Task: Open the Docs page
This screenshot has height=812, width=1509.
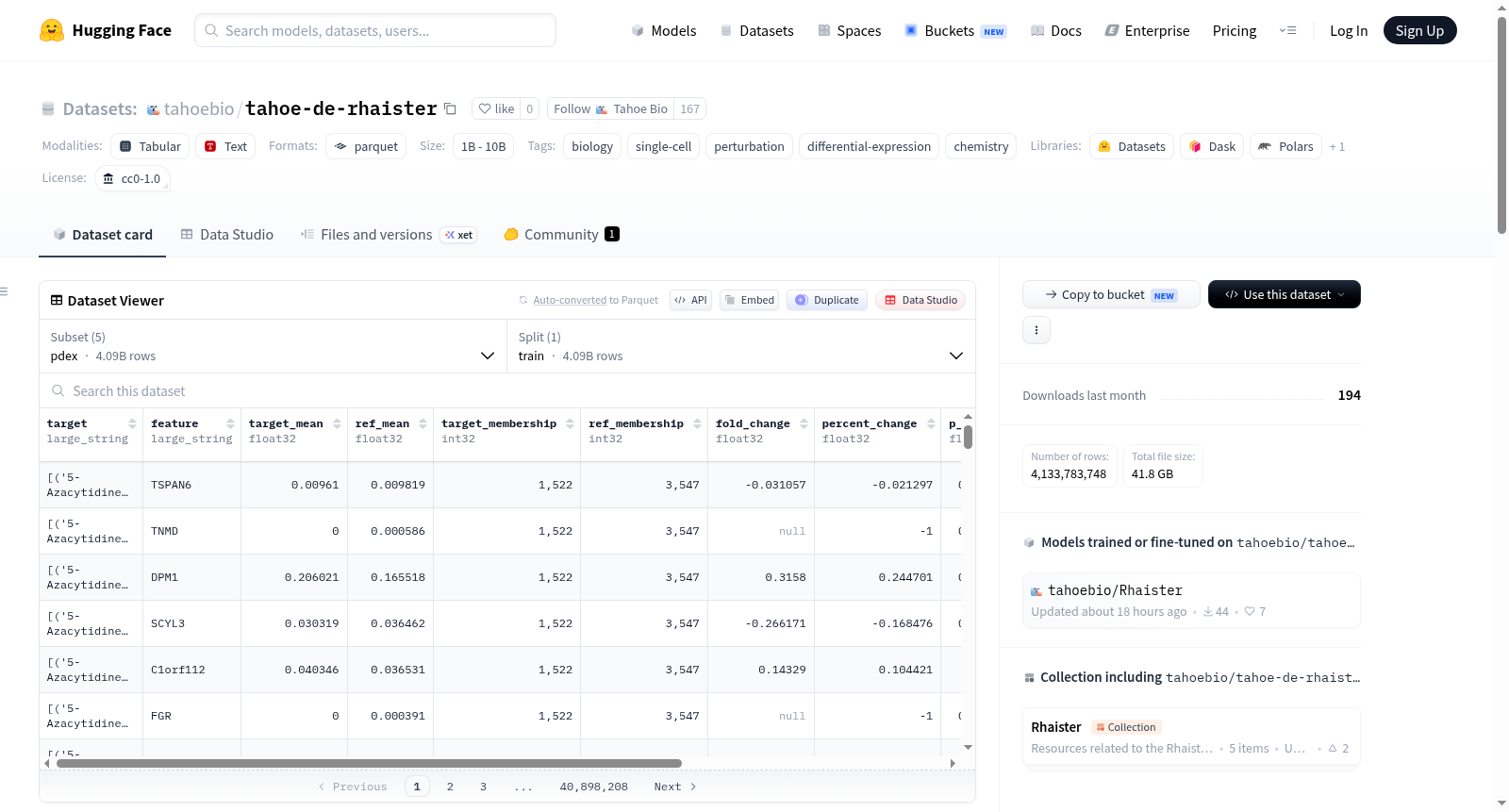Action: point(1056,30)
